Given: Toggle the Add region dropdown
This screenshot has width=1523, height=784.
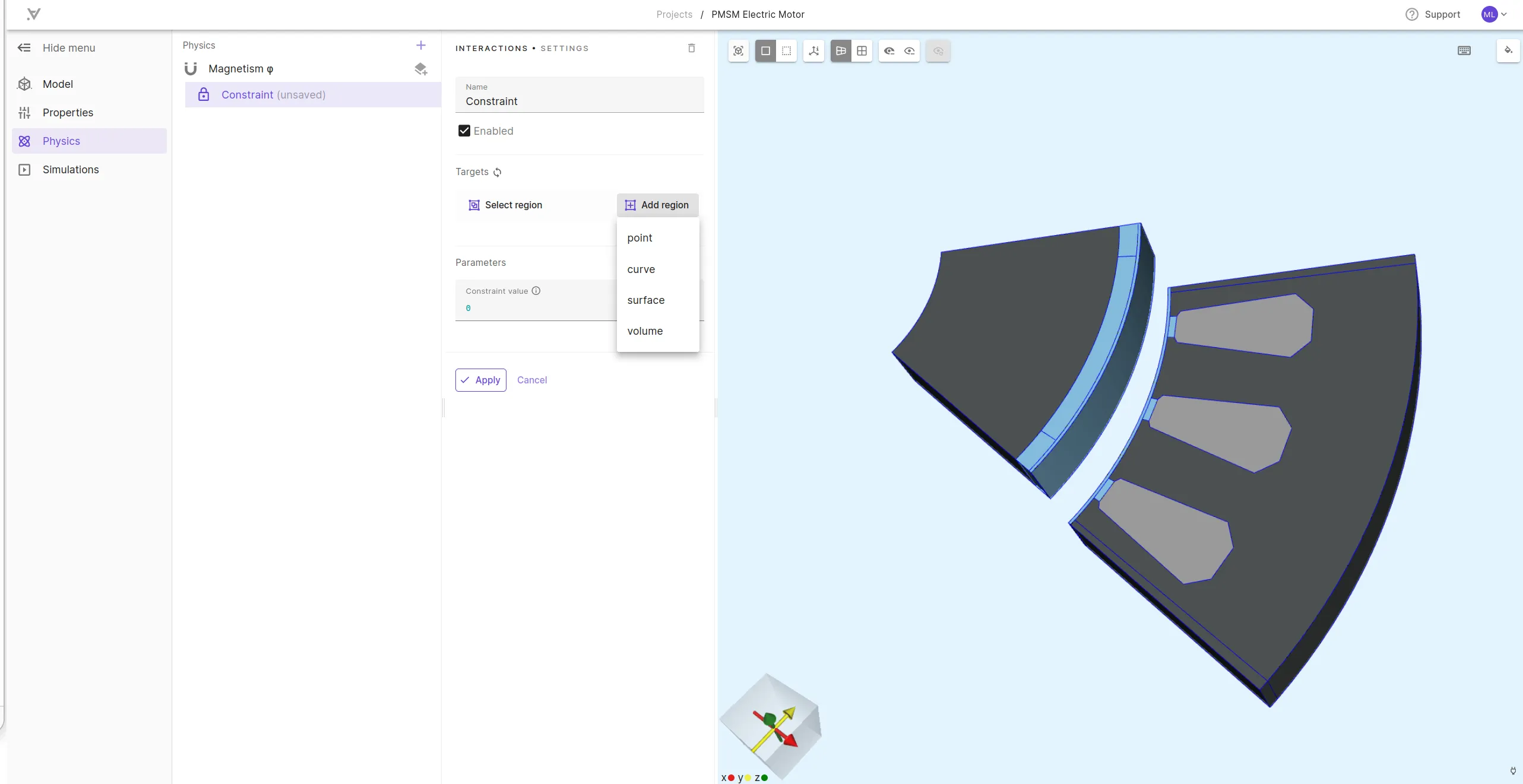Looking at the screenshot, I should pyautogui.click(x=657, y=205).
